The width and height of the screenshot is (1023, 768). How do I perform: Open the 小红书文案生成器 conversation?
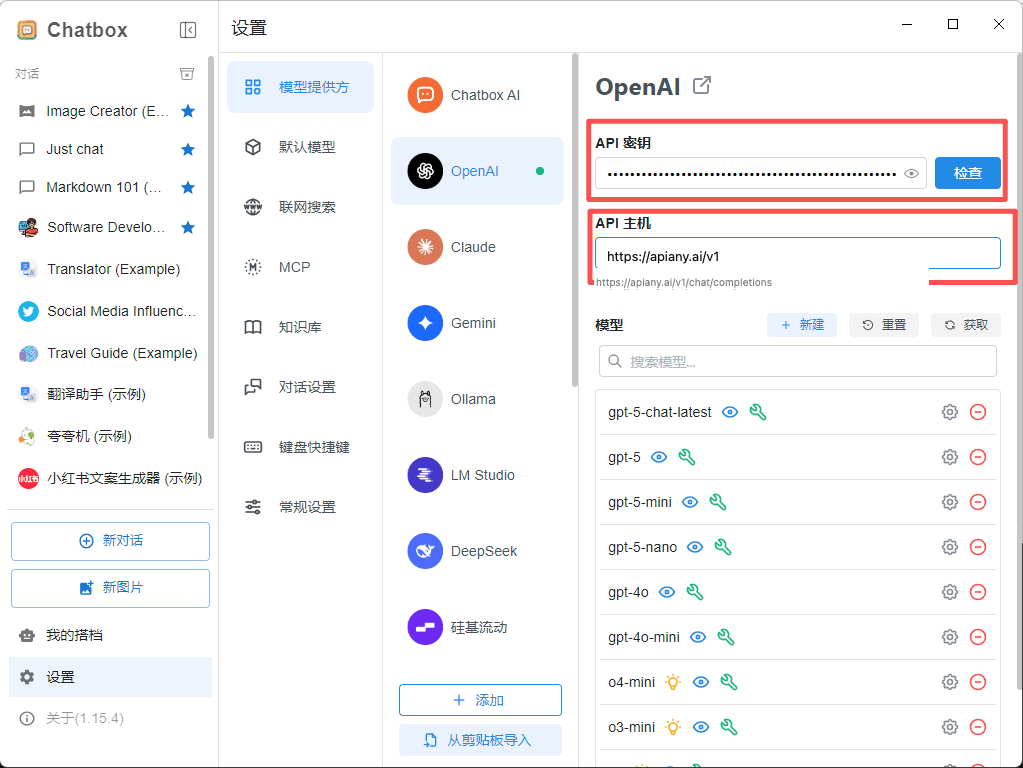(x=108, y=478)
